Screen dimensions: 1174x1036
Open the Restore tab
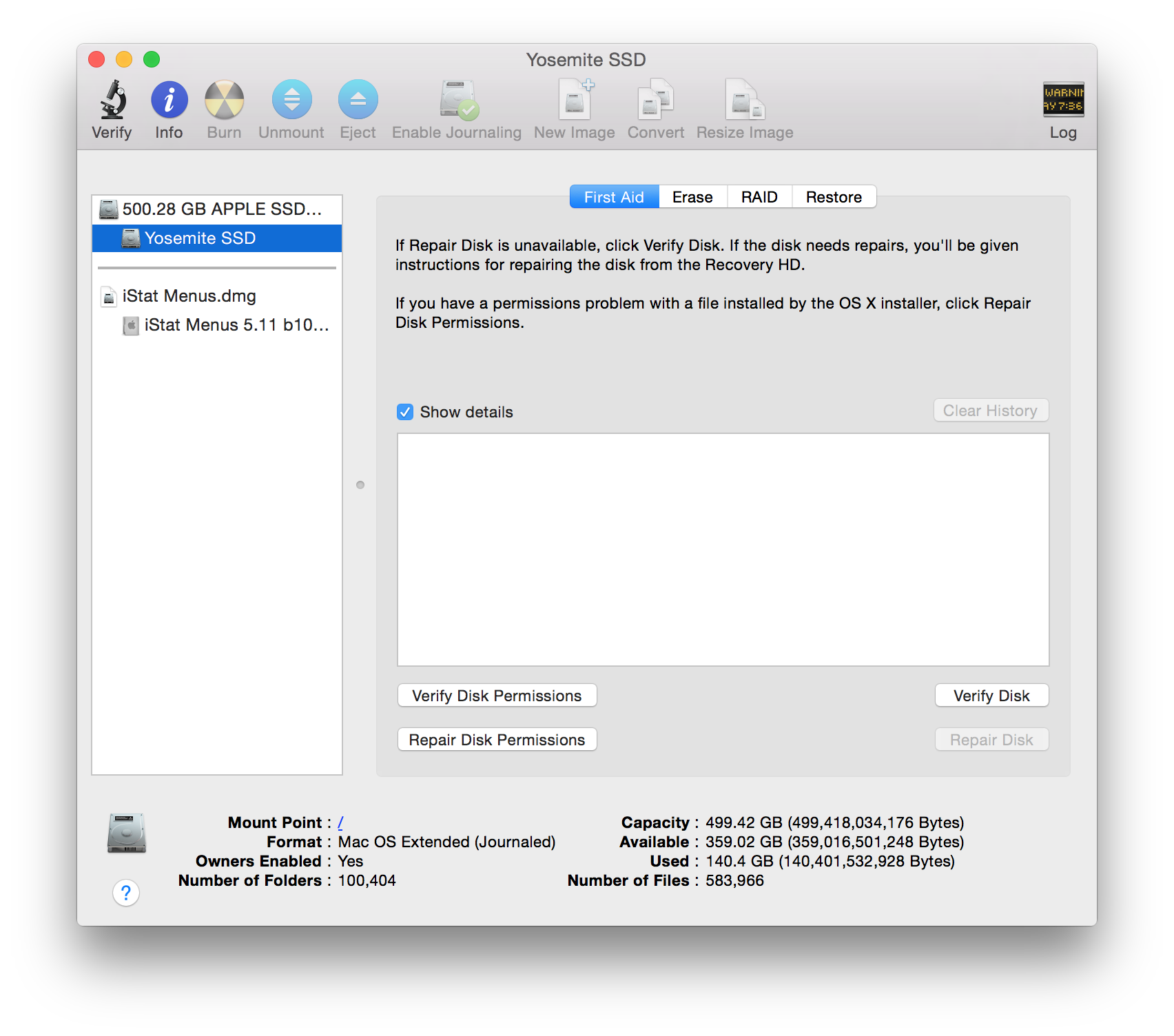click(834, 197)
